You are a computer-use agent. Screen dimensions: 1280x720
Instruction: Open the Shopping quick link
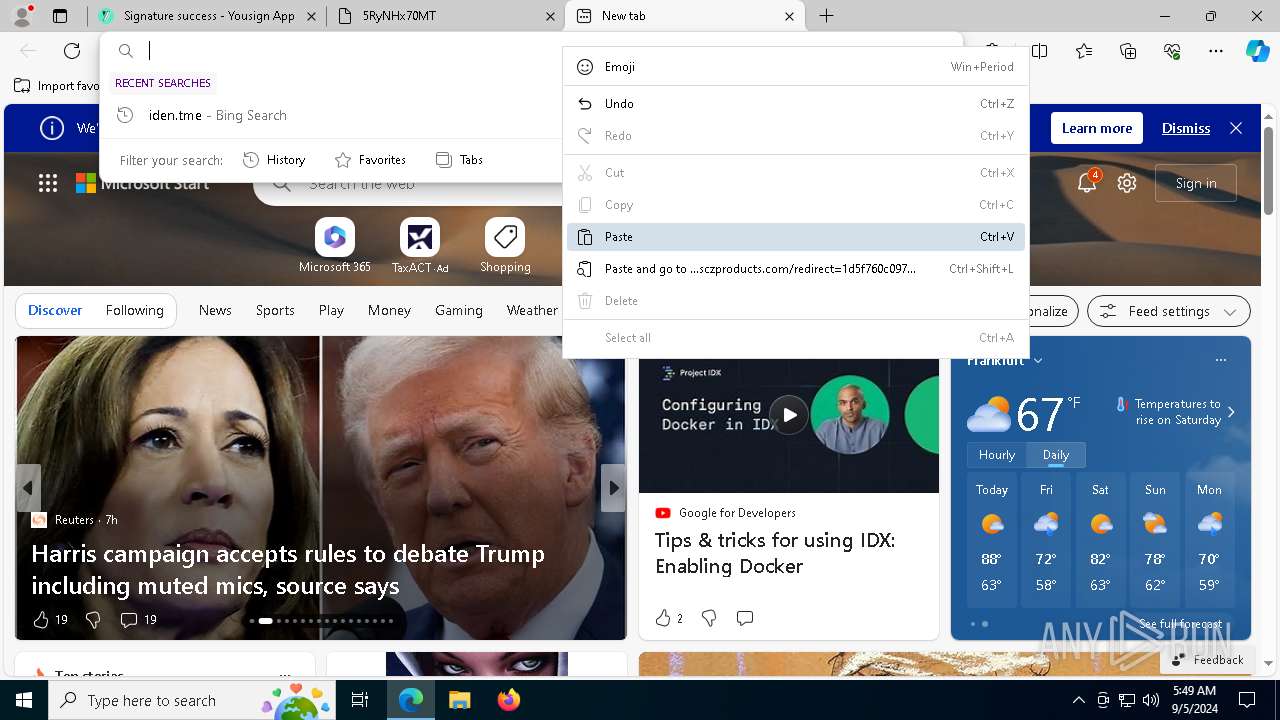click(x=505, y=246)
